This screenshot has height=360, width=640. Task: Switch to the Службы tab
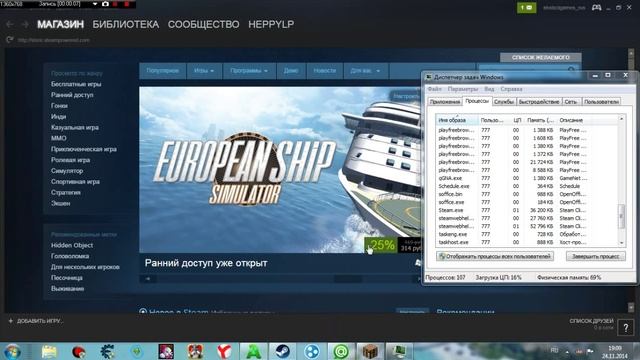[504, 102]
